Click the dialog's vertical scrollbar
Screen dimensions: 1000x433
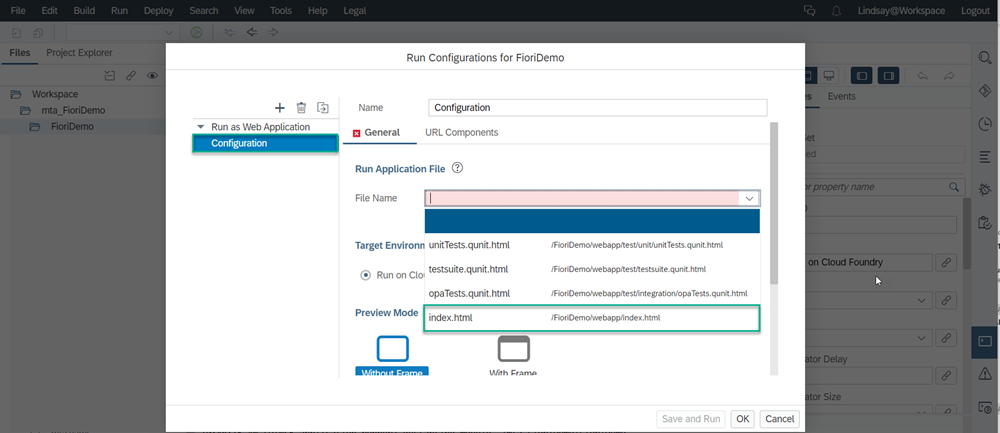coord(774,204)
